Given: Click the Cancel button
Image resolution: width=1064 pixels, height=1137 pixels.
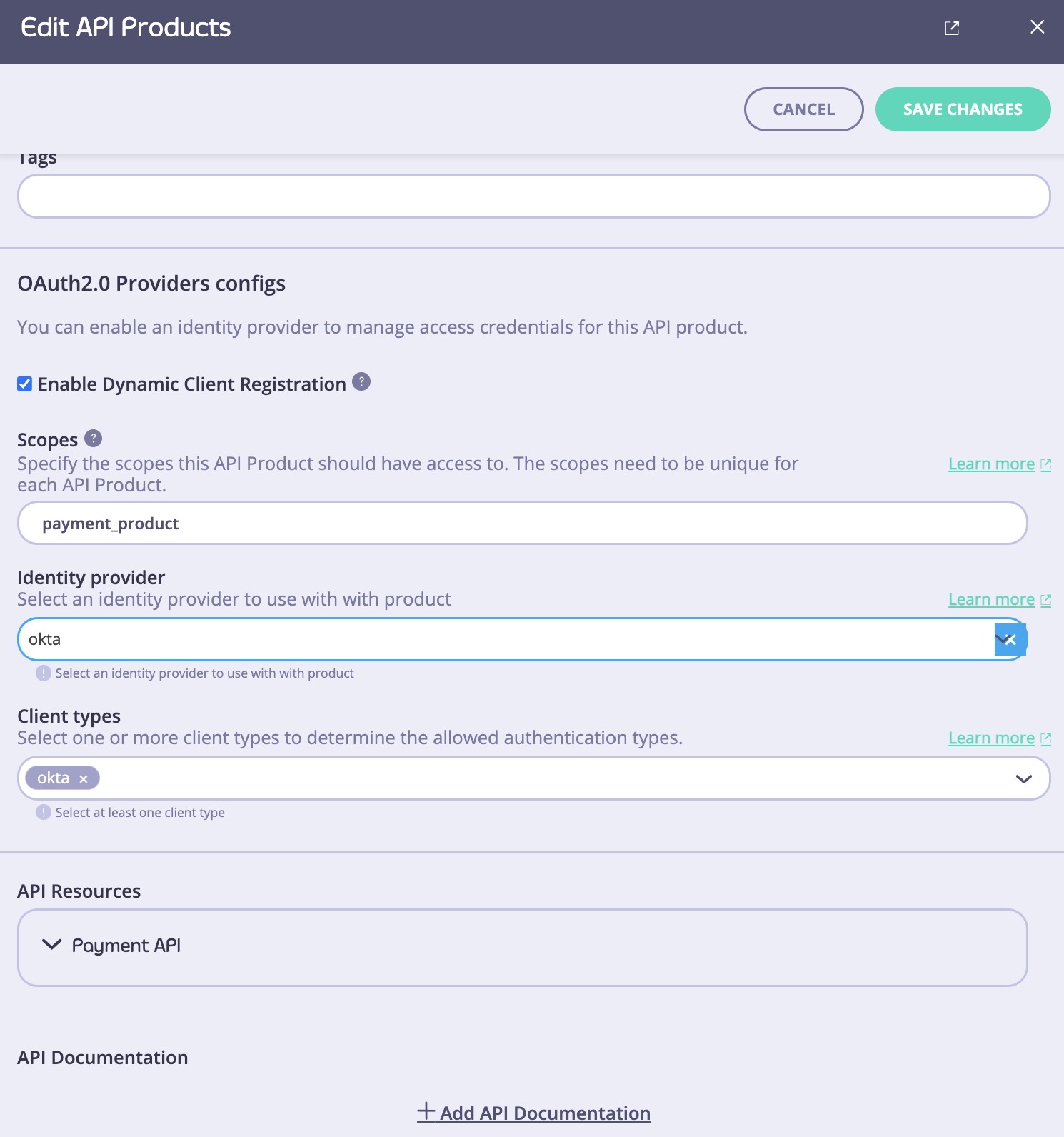Looking at the screenshot, I should (803, 109).
